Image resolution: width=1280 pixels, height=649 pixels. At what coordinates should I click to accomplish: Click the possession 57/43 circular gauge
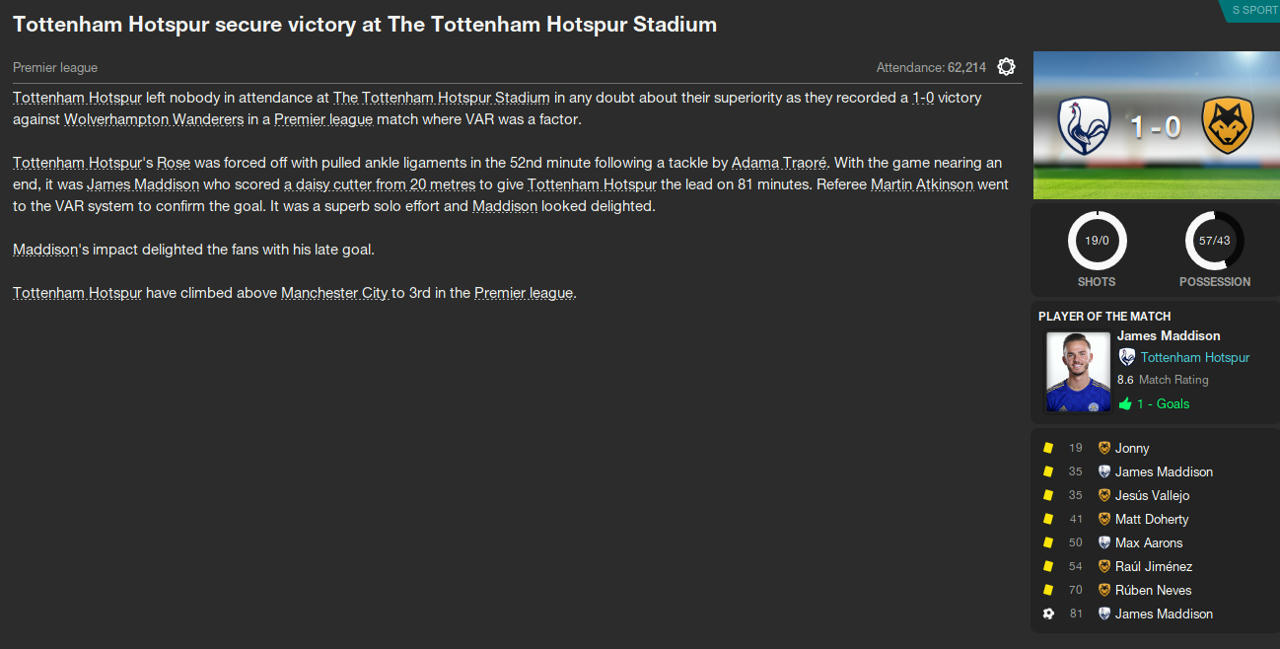[x=1214, y=241]
